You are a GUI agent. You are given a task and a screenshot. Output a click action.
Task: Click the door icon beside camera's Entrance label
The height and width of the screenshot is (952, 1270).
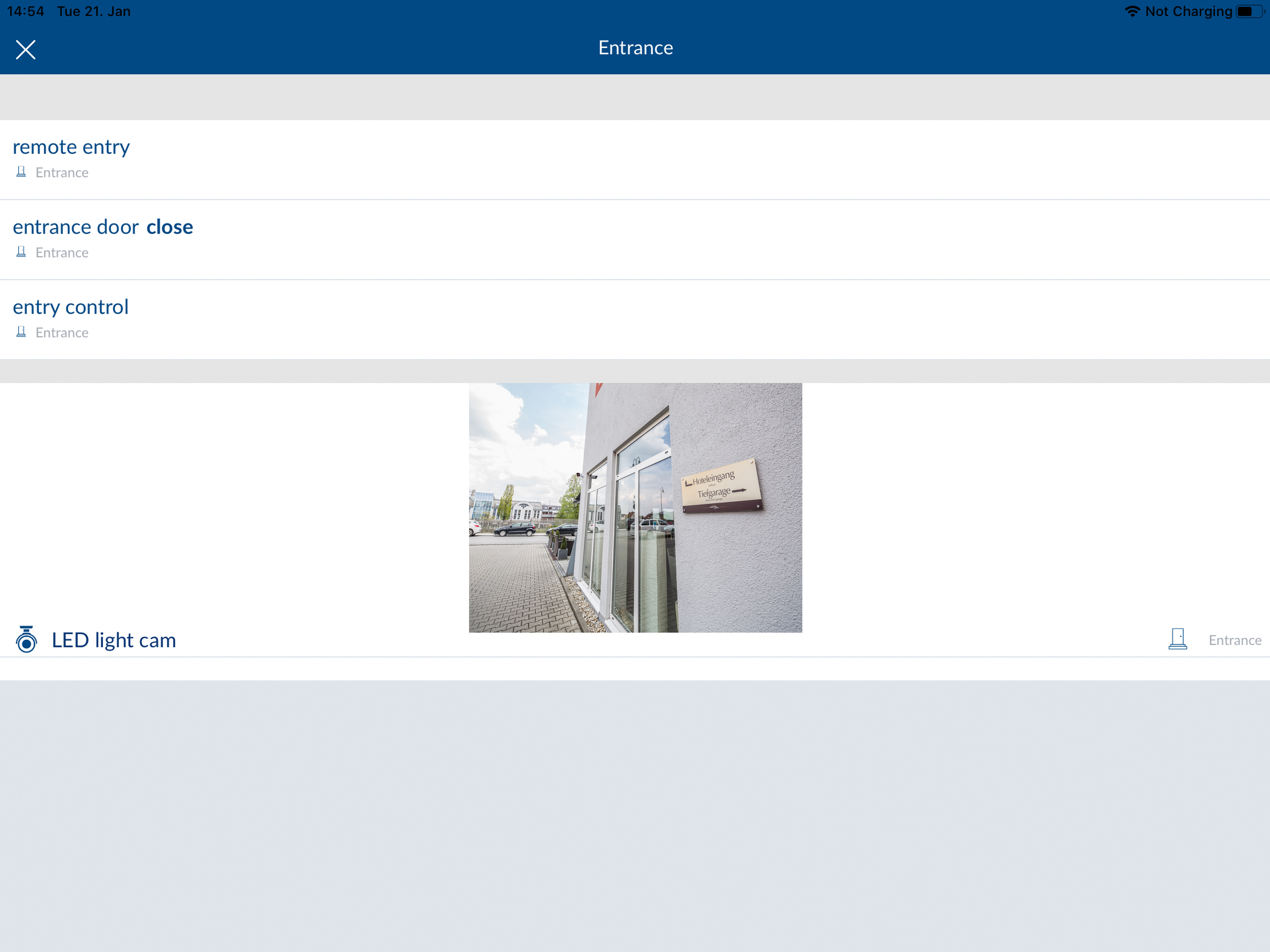pos(1177,639)
